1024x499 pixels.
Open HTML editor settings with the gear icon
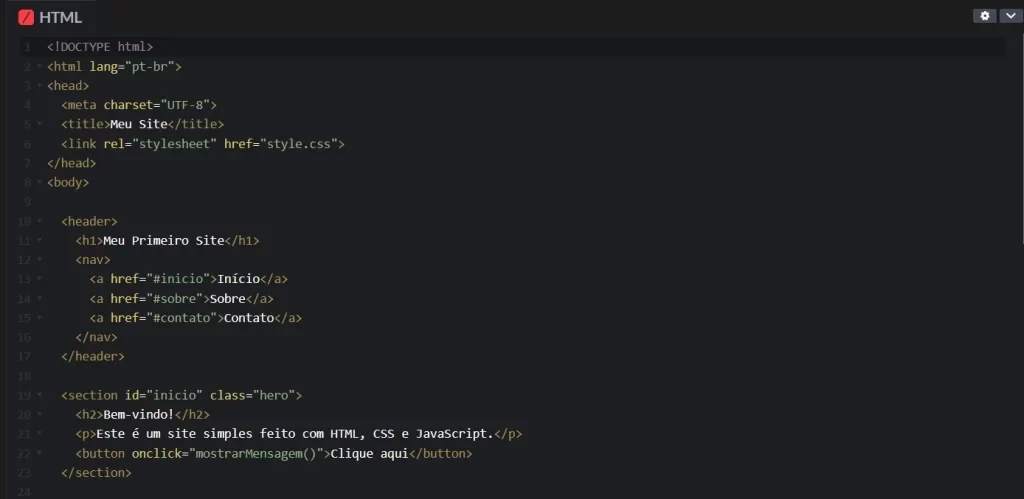pyautogui.click(x=986, y=16)
